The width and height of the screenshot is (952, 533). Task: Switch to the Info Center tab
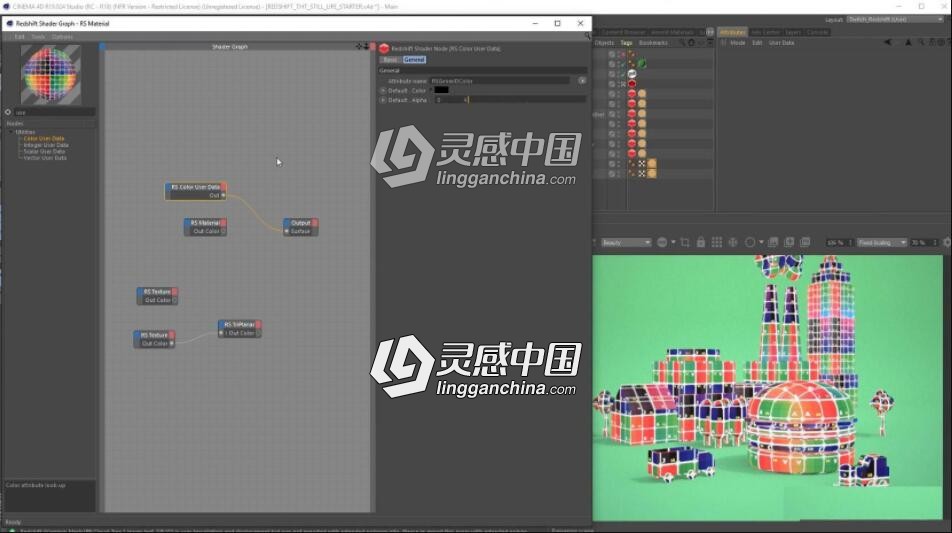[x=765, y=32]
